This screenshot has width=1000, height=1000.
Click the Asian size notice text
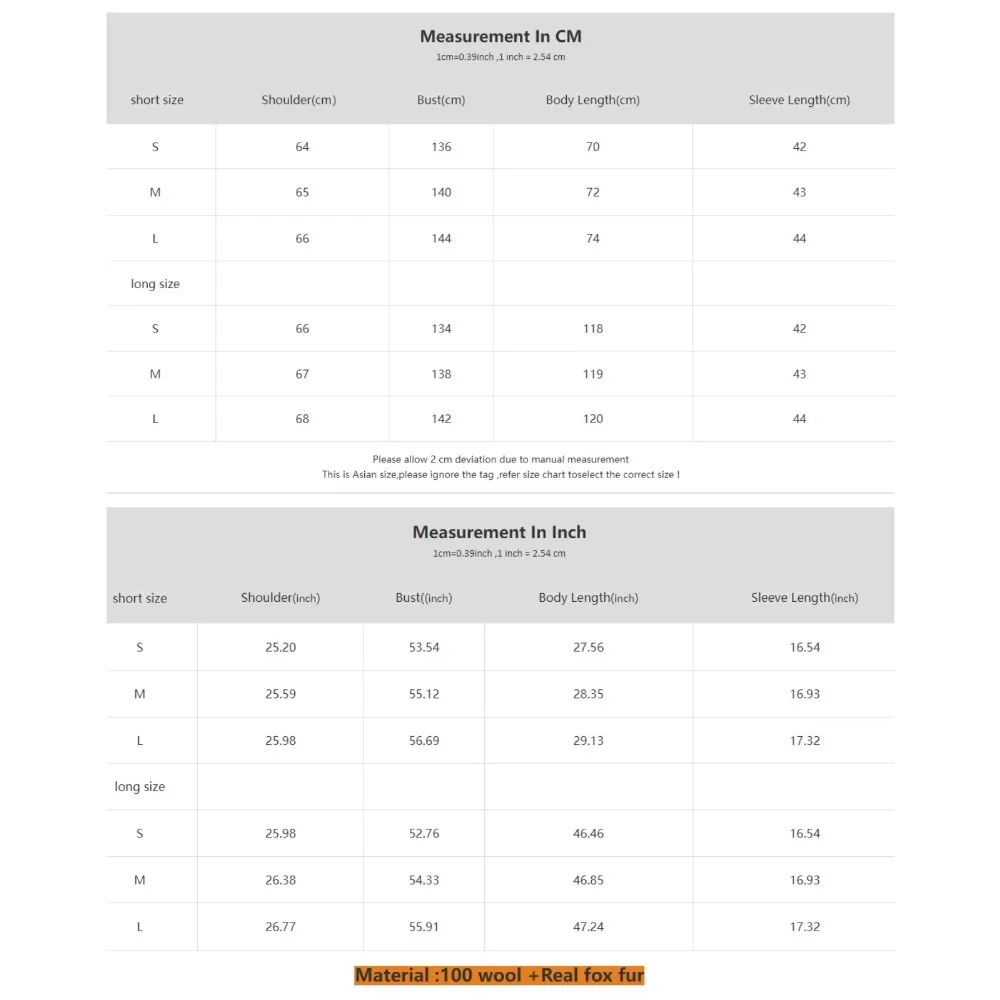point(501,474)
